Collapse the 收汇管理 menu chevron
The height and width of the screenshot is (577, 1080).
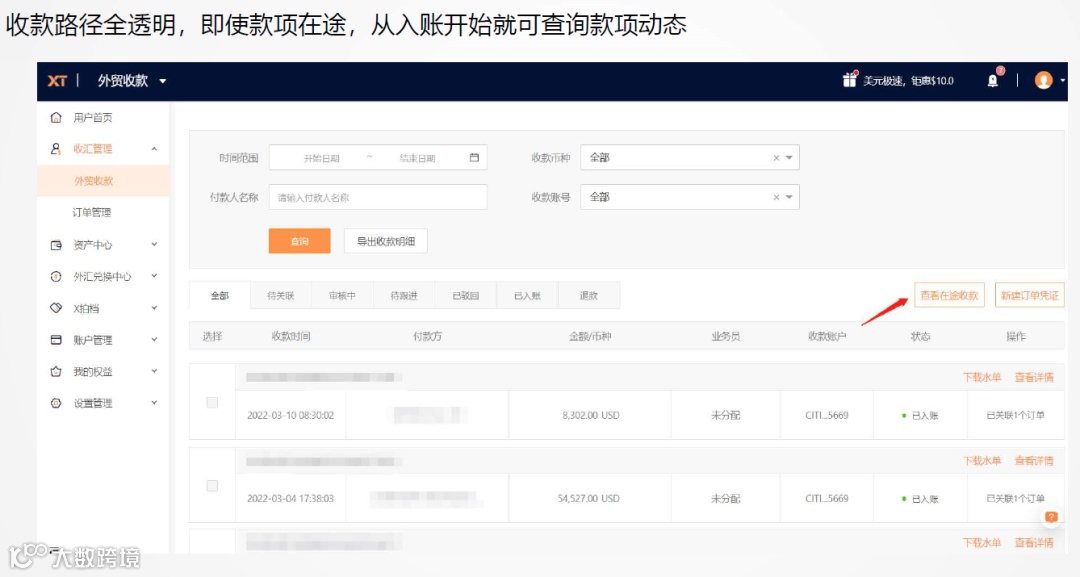coord(154,149)
